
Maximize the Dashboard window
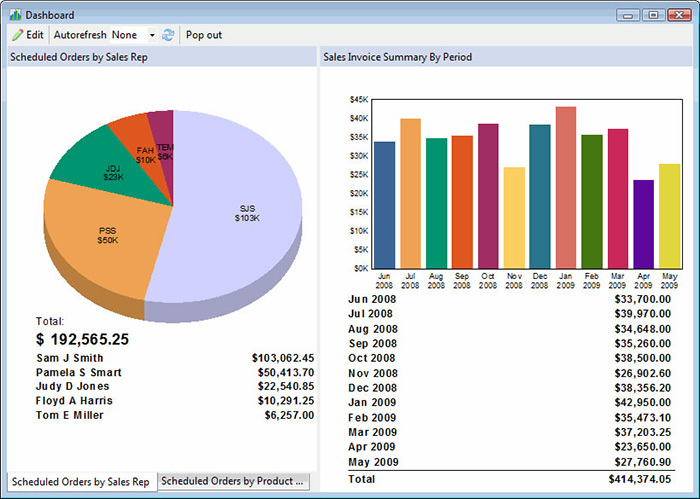[653, 15]
